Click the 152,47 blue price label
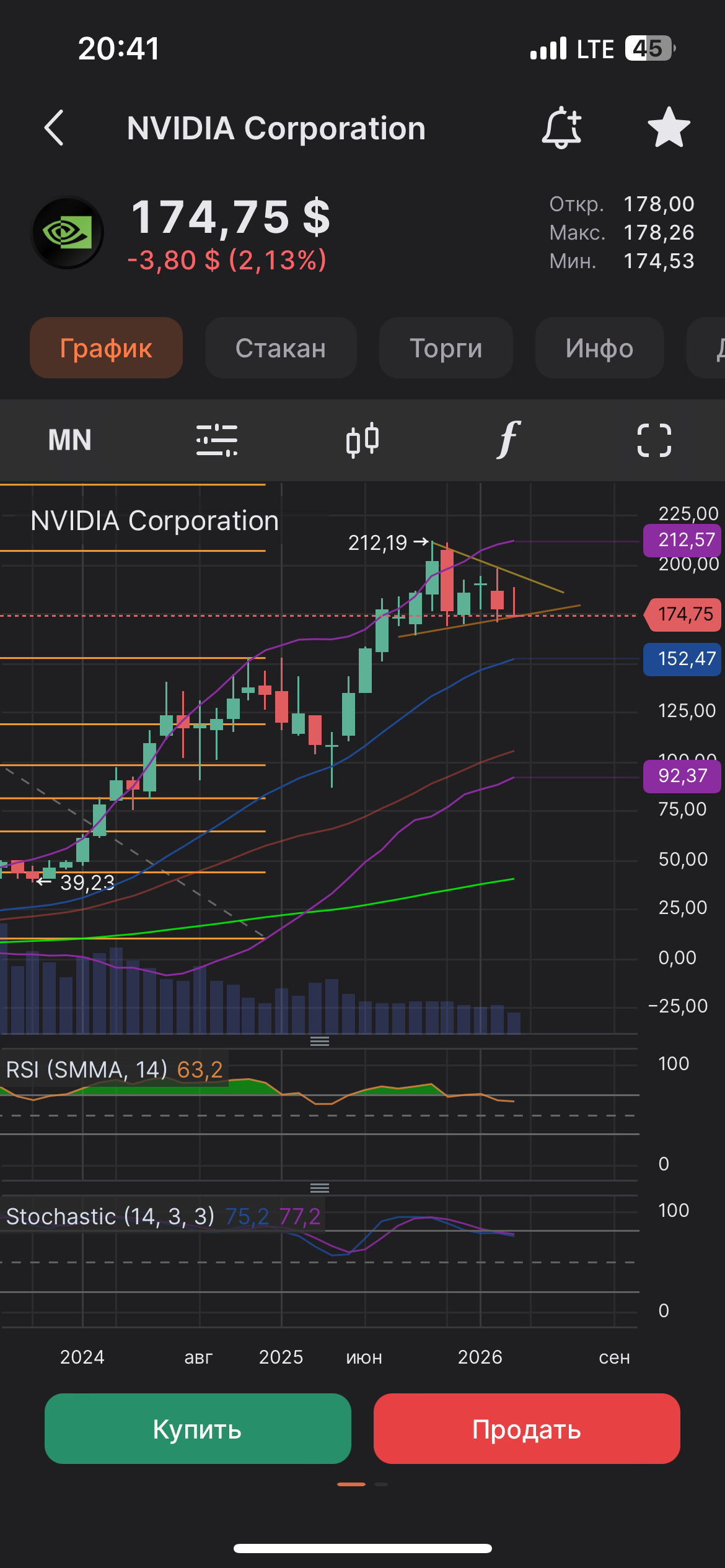The image size is (725, 1568). pyautogui.click(x=682, y=659)
